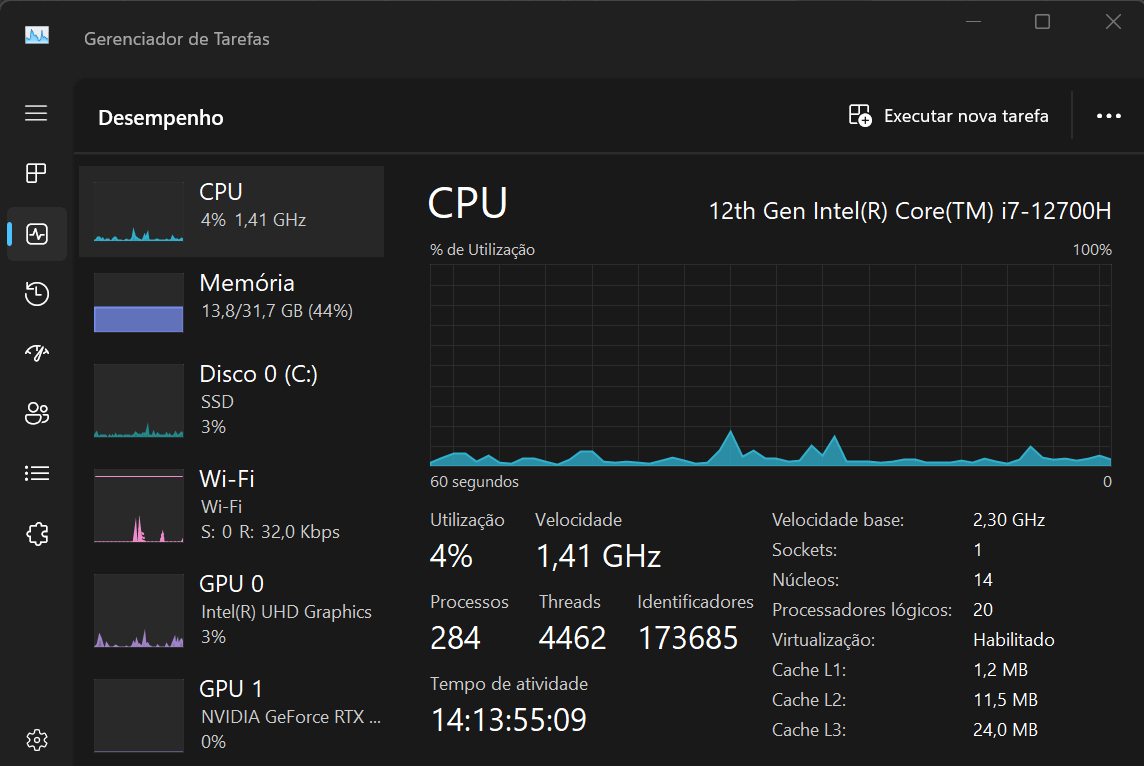
Task: Select the GPU 0 Intel UHD Graphics entry
Action: tap(230, 610)
